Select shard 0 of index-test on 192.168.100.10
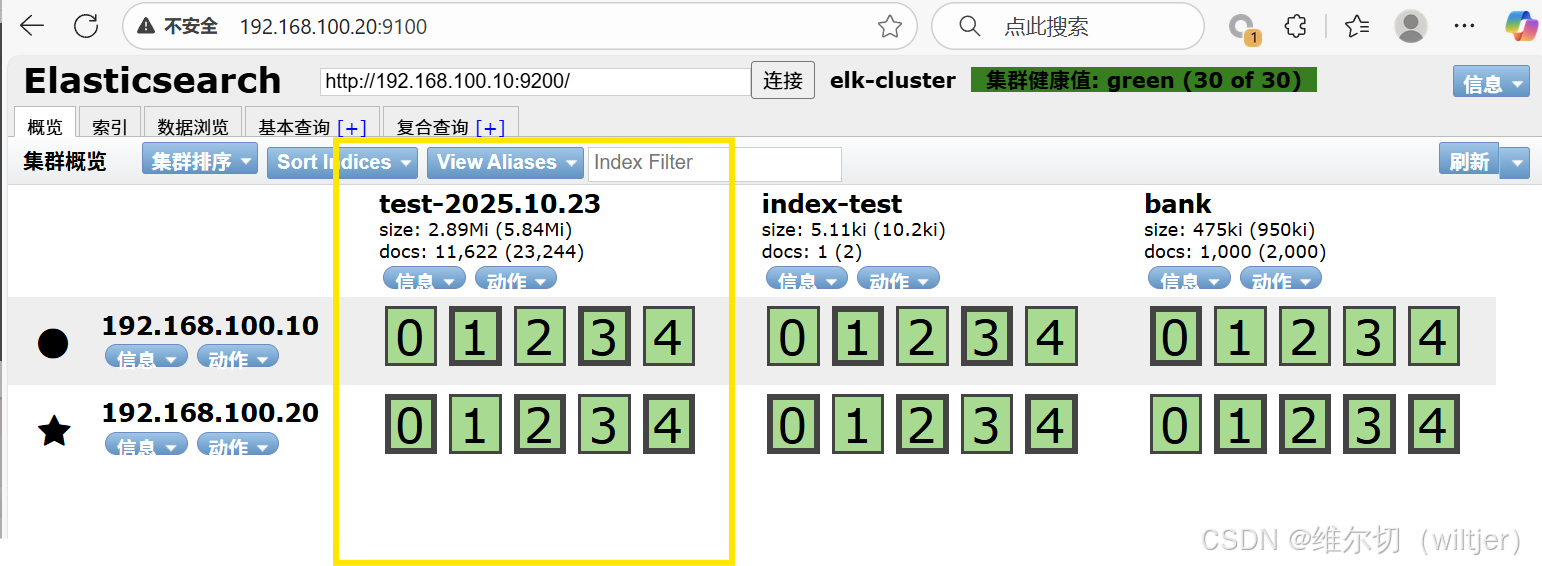Screen dimensions: 1542x566 pos(793,337)
